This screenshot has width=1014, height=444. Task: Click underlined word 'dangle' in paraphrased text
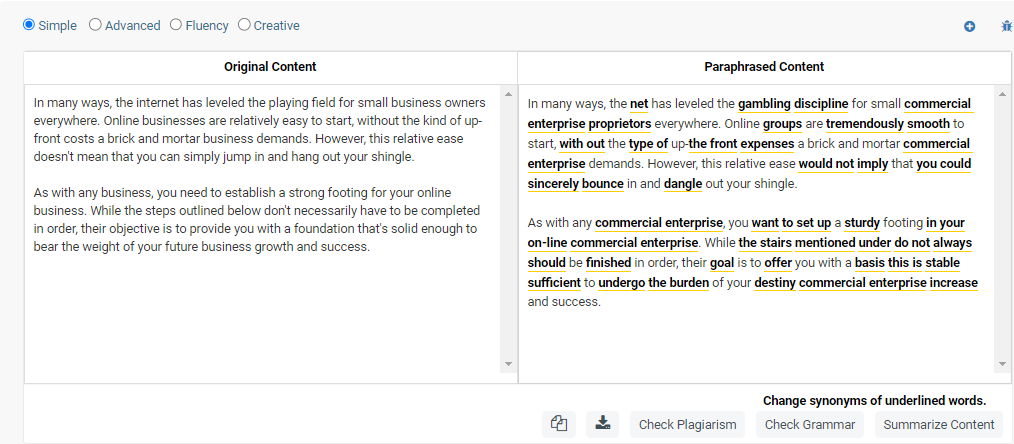683,183
